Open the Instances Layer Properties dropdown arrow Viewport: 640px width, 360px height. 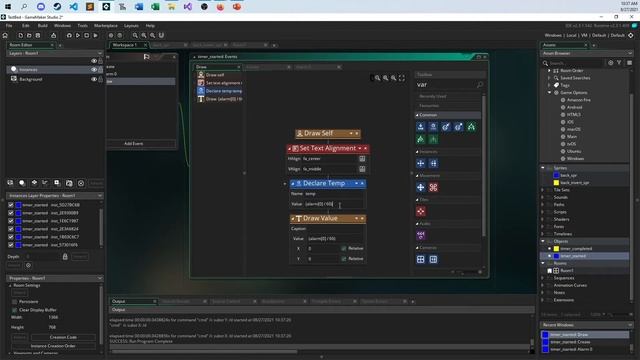(x=100, y=196)
